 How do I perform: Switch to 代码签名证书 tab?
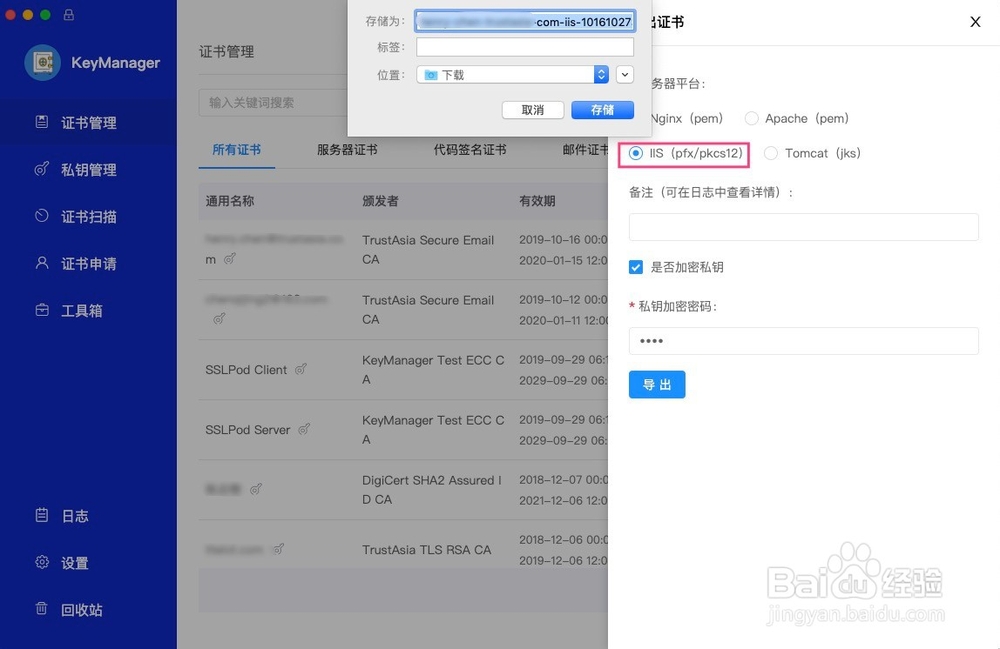[x=470, y=150]
